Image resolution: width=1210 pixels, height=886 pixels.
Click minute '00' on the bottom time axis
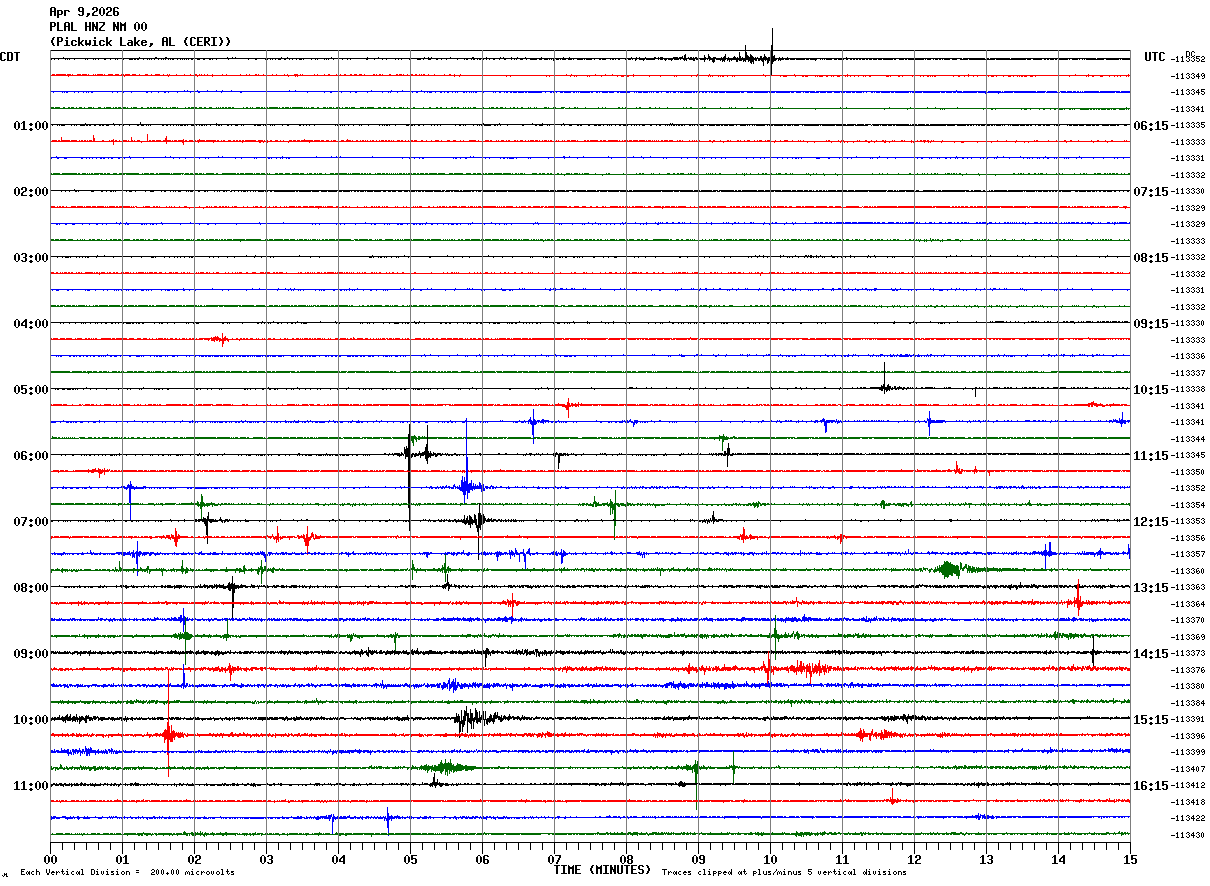tap(50, 859)
